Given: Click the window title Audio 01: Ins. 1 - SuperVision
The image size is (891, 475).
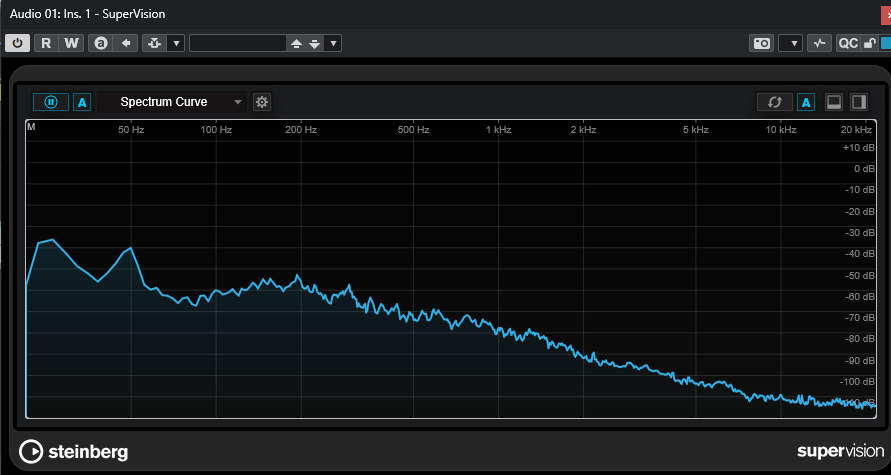Looking at the screenshot, I should point(88,14).
